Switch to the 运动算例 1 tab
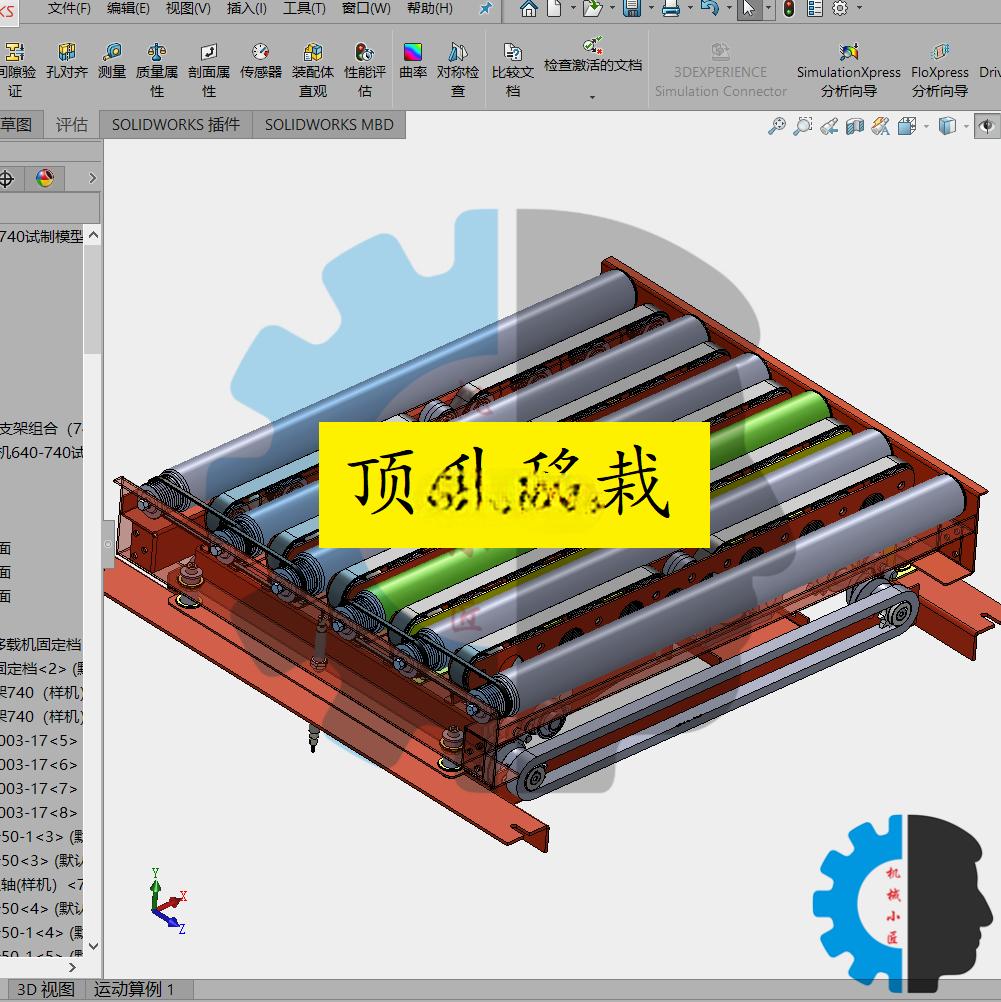This screenshot has height=1002, width=1001. [x=134, y=989]
